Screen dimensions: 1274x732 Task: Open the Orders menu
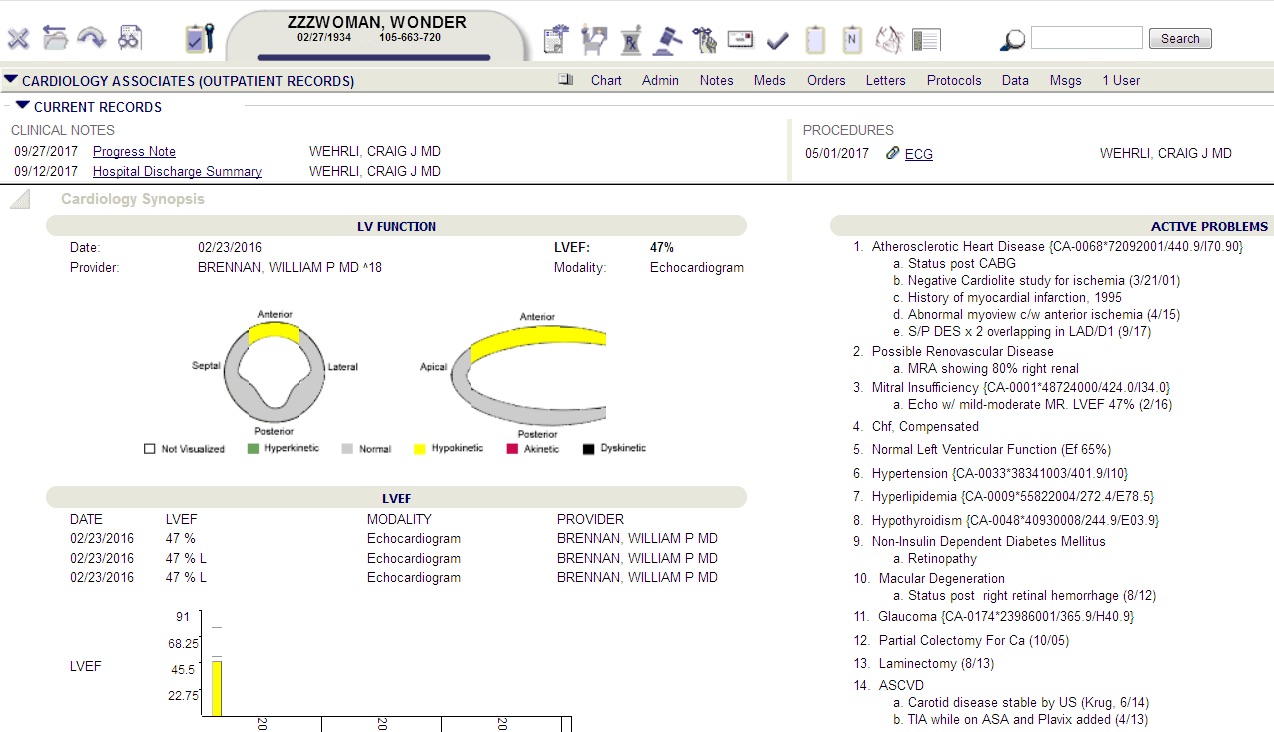click(x=826, y=80)
